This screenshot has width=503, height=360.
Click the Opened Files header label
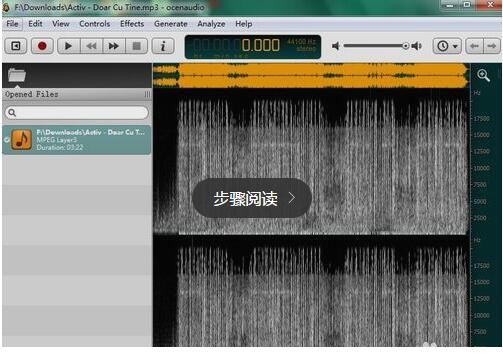32,94
